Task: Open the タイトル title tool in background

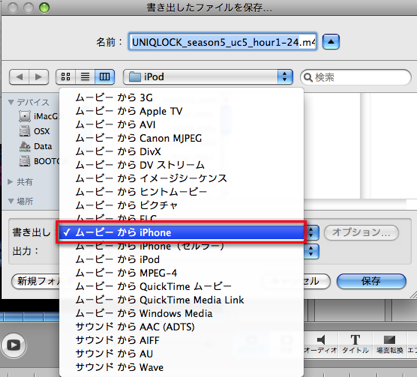Action: 355,344
